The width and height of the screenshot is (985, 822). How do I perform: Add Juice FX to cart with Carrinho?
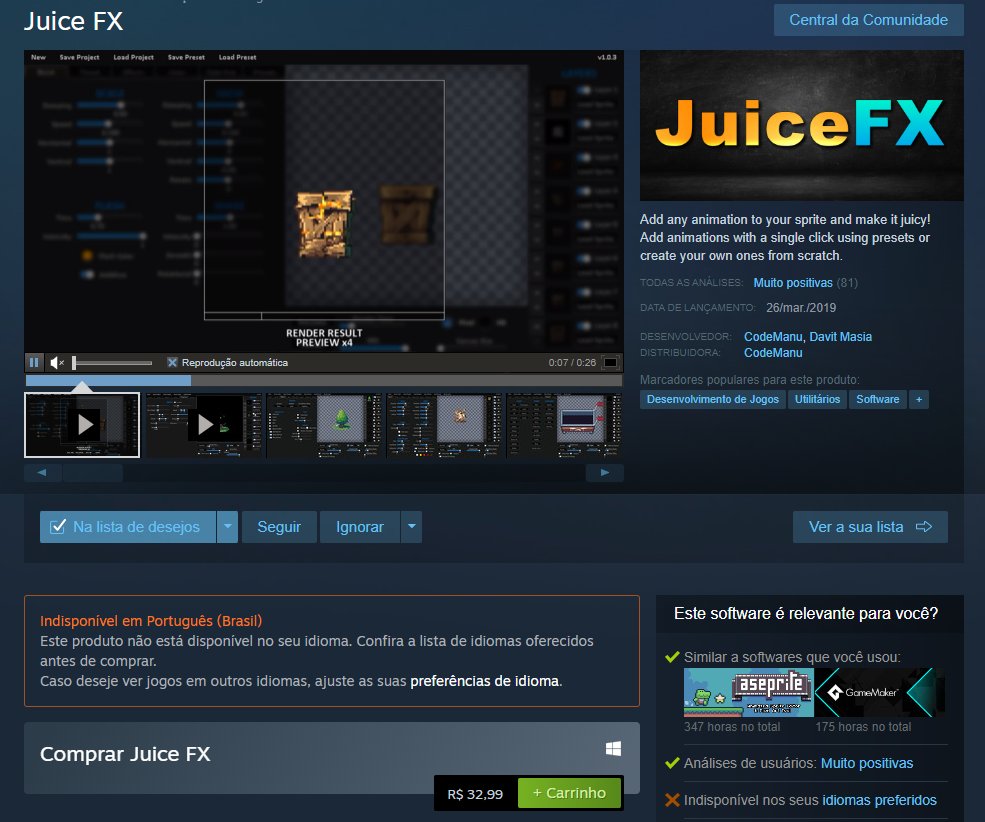pos(569,793)
